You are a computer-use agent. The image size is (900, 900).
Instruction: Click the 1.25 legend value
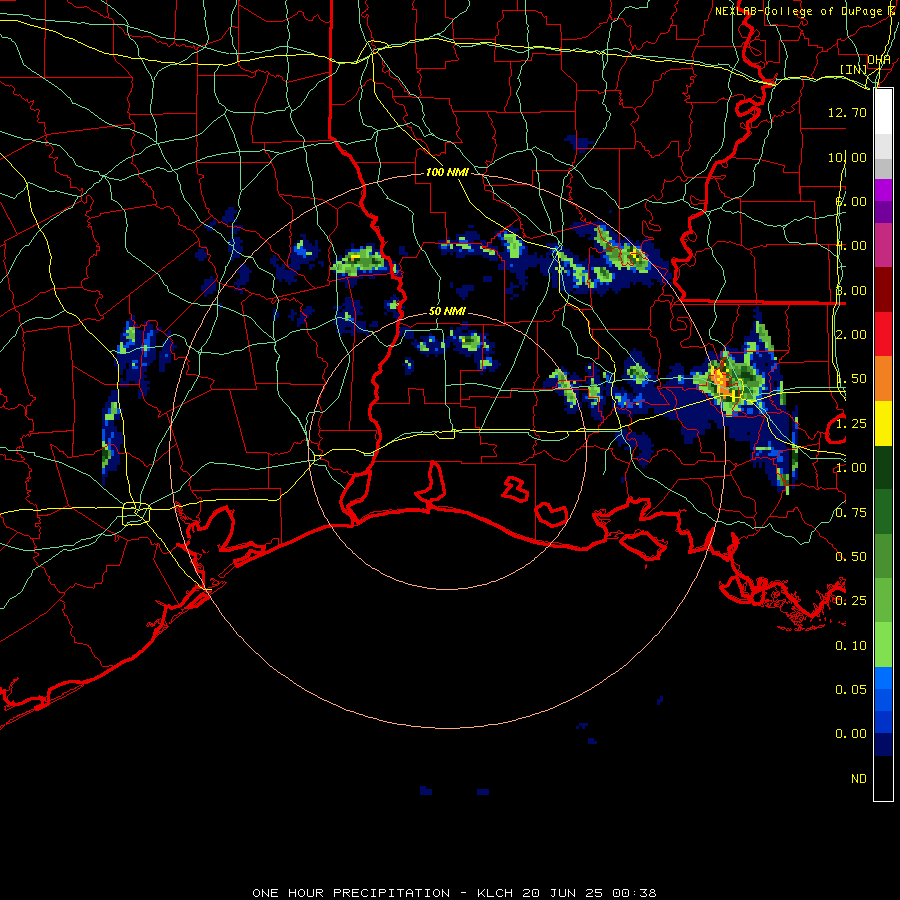tap(851, 424)
